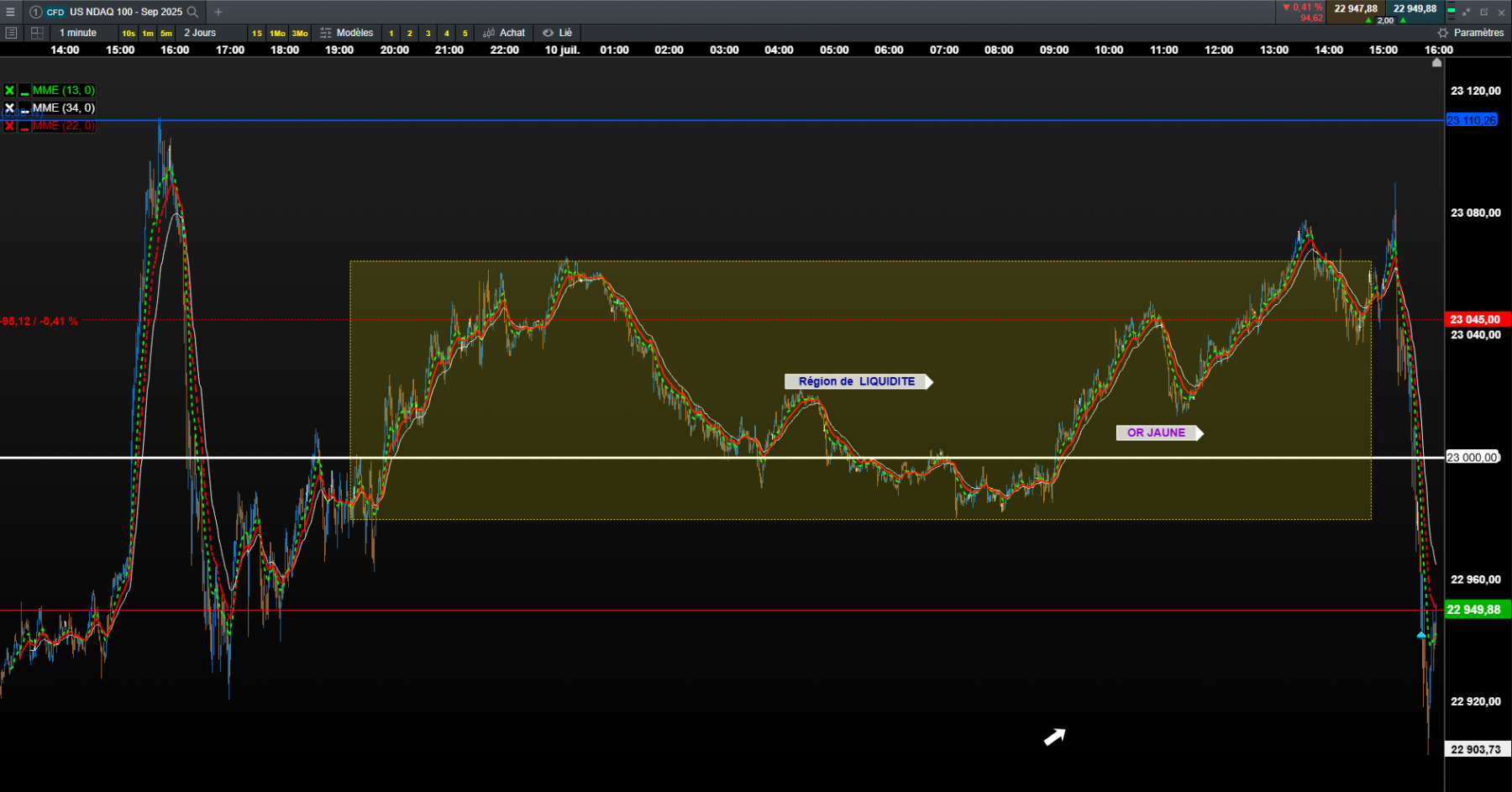Load template number 2
This screenshot has height=792, width=1512.
(x=410, y=34)
